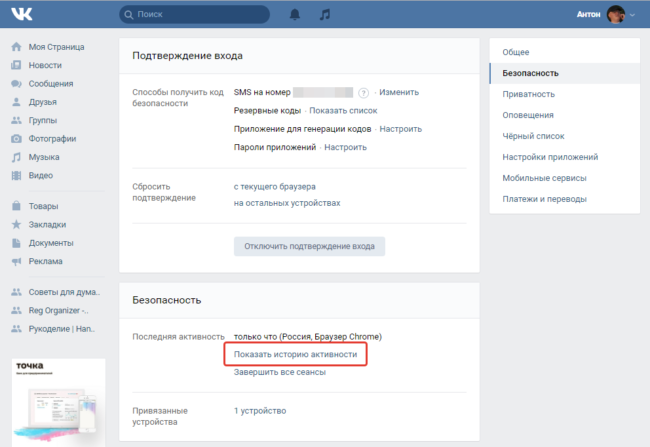The image size is (650, 447).
Task: Click the chat bubble icon beside Сообщения
Action: [16, 84]
